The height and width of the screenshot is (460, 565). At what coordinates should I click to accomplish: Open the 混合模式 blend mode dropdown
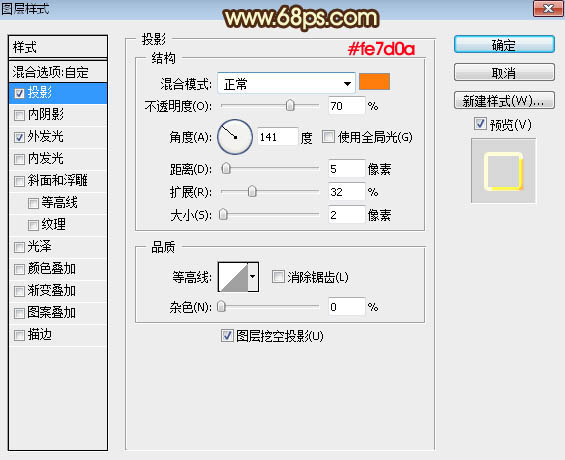[286, 84]
